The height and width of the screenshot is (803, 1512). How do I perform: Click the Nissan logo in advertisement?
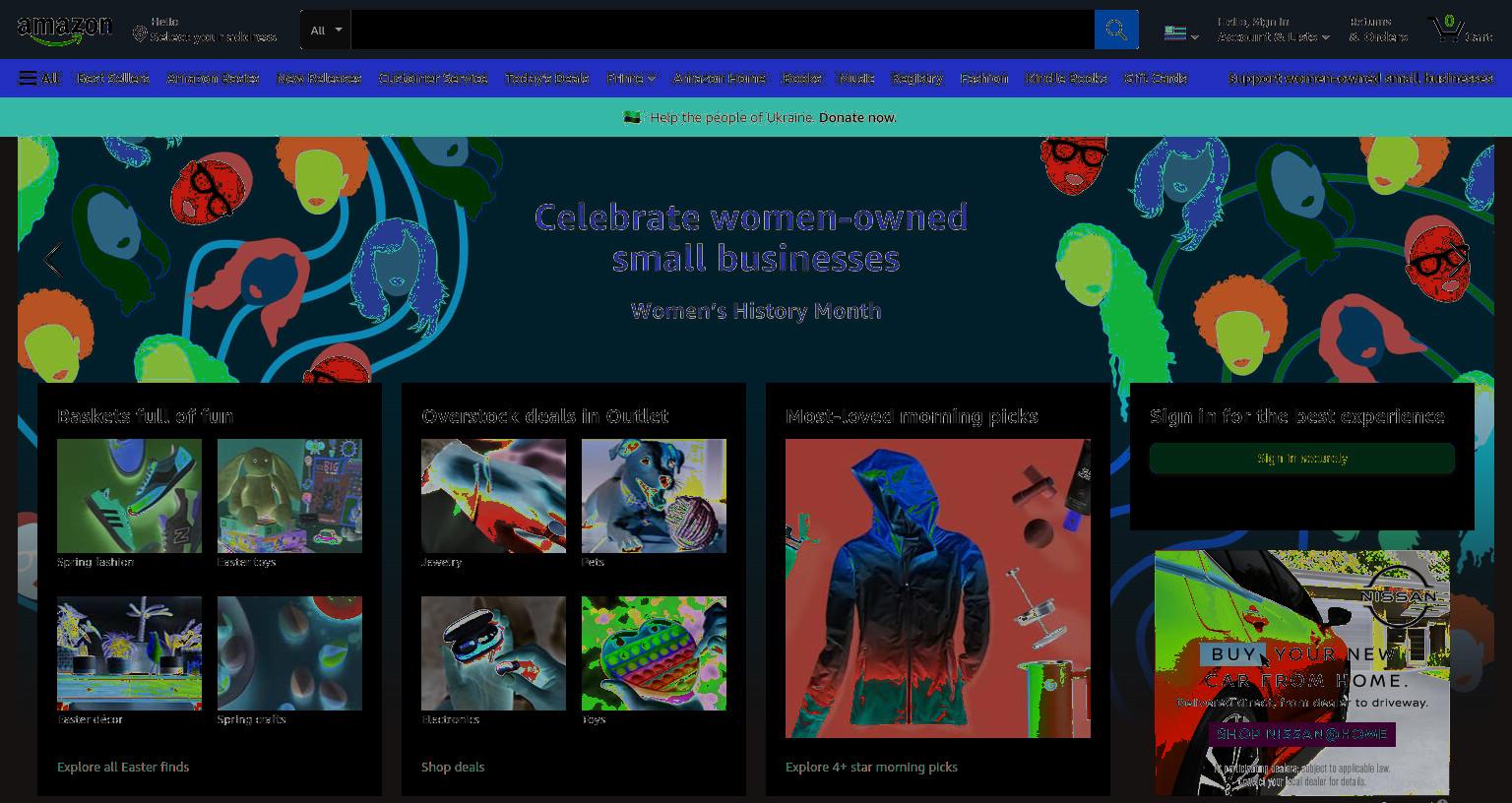click(x=1400, y=596)
